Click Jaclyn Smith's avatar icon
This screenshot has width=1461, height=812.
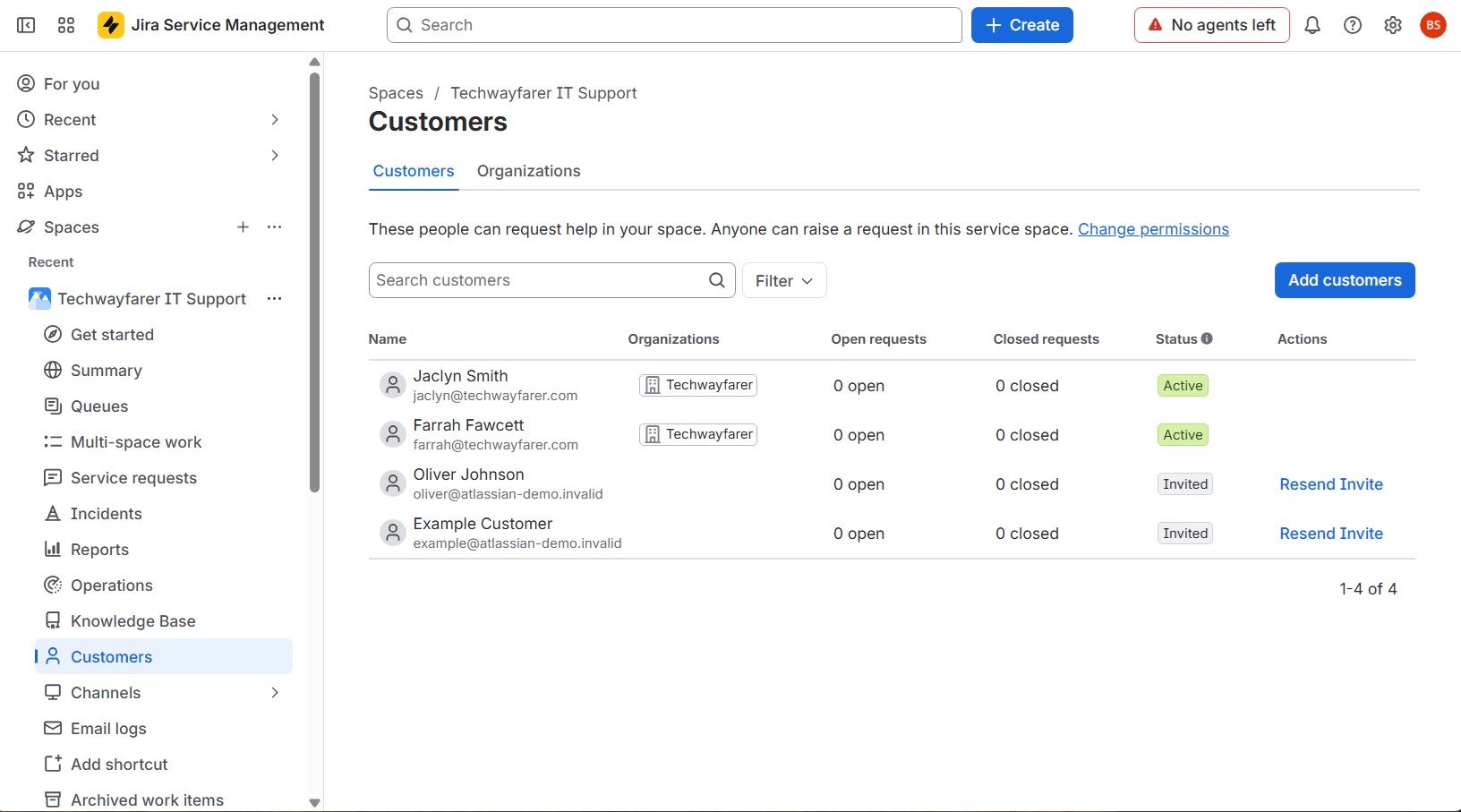392,385
